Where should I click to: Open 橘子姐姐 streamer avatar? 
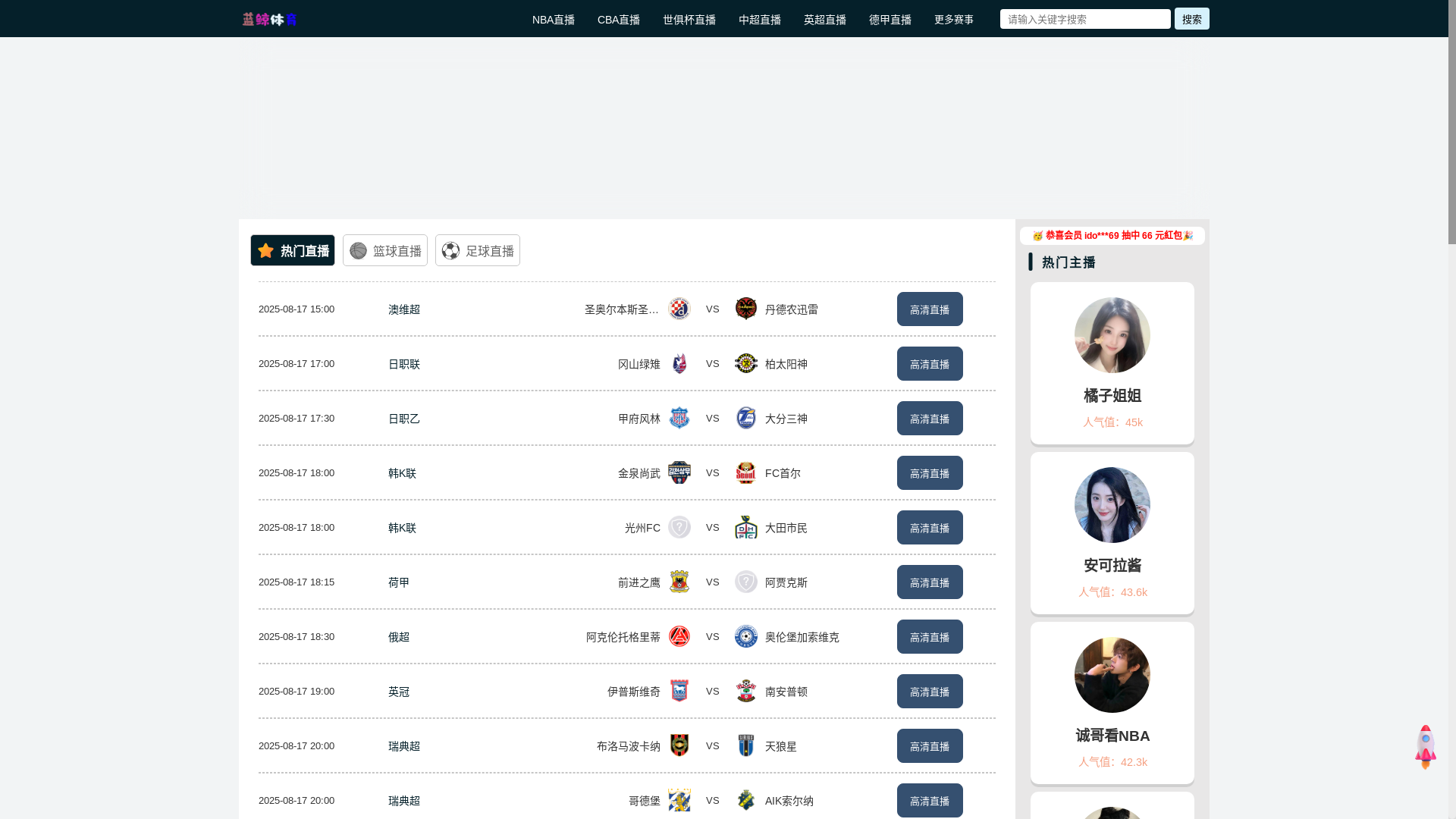tap(1112, 335)
